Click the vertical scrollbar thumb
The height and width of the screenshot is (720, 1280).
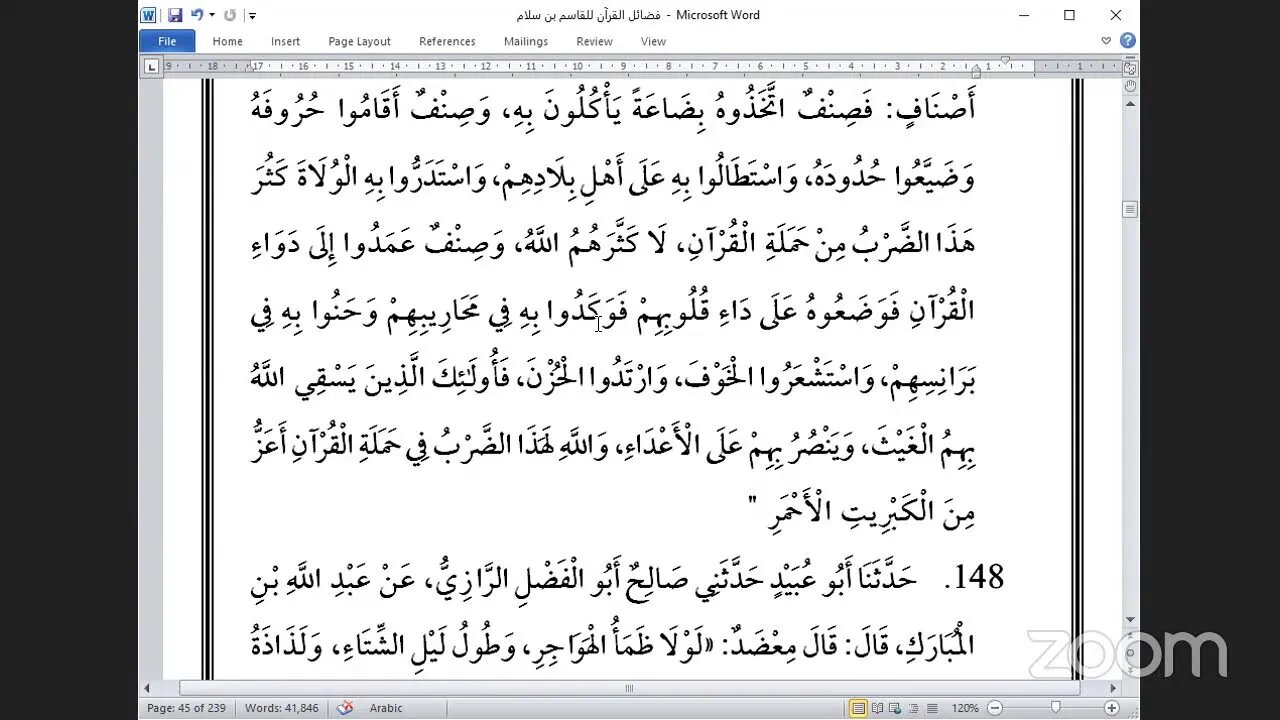[1130, 209]
